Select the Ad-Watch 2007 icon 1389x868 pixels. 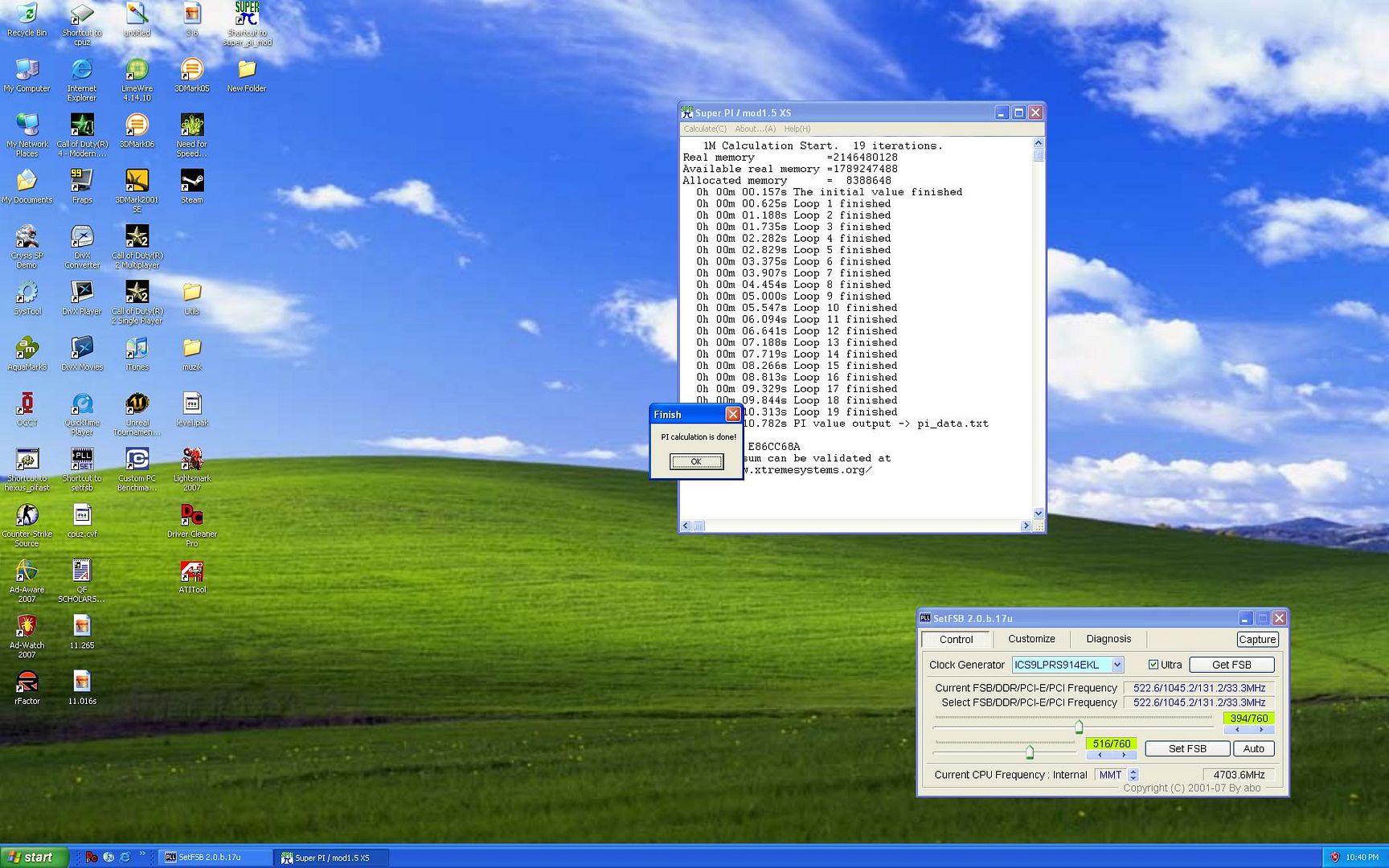(27, 636)
